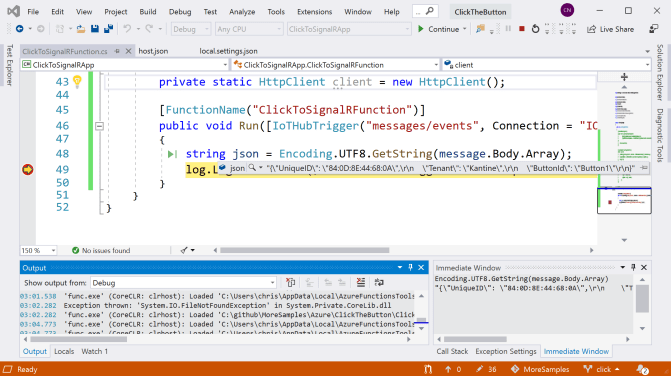671x376 pixels.
Task: Switch to the Locals tab
Action: coord(64,351)
